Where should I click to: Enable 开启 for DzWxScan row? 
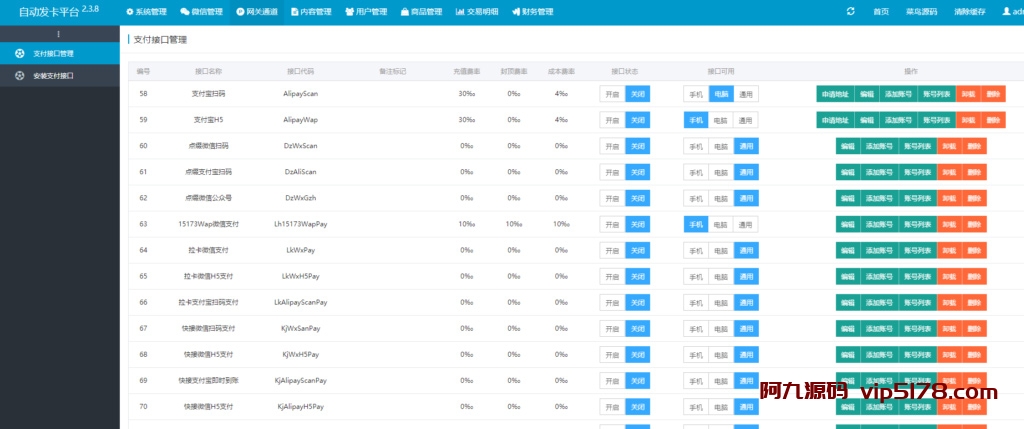(612, 146)
